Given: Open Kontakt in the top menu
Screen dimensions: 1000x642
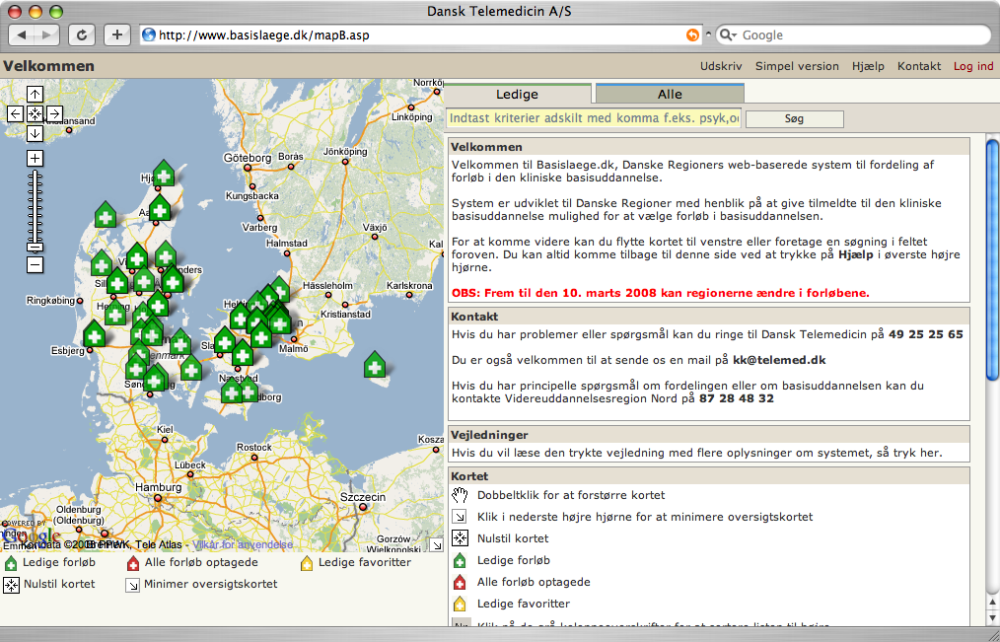Looking at the screenshot, I should point(919,66).
